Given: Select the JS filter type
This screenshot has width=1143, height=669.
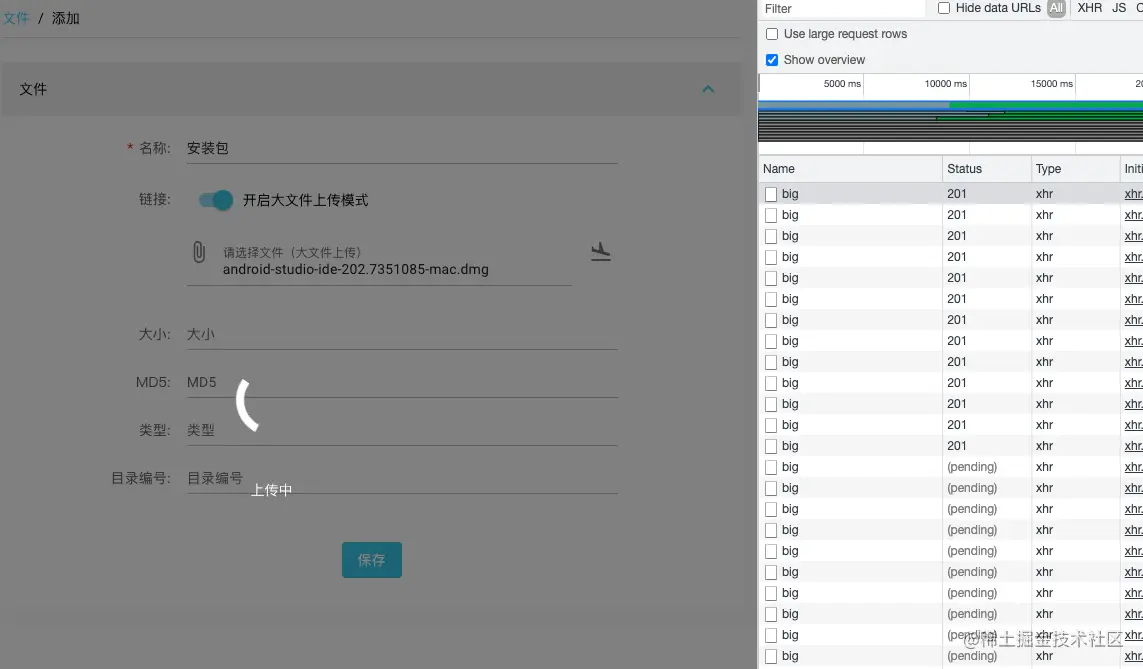Looking at the screenshot, I should pos(1119,8).
